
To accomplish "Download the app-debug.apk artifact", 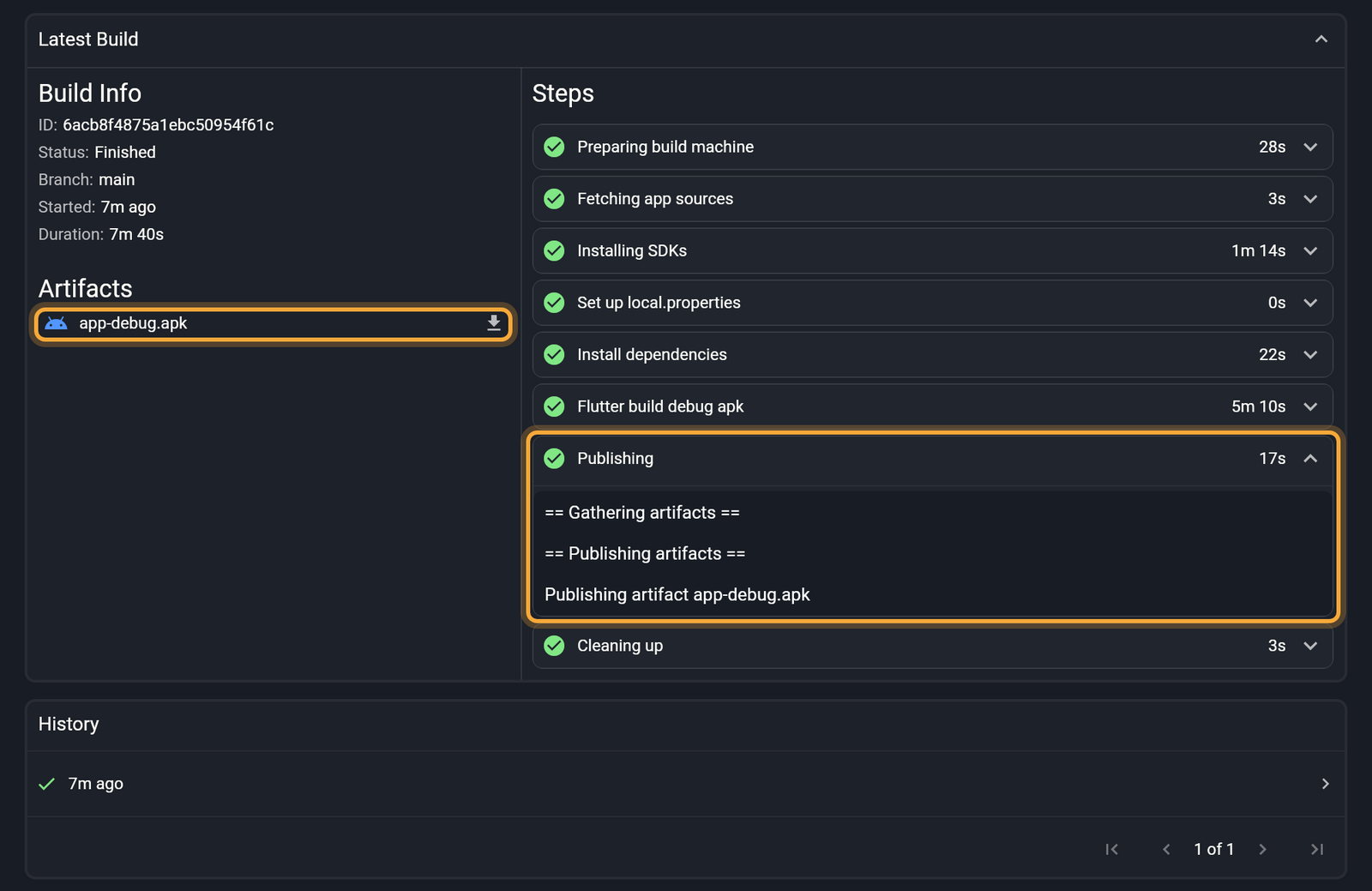I will pos(494,323).
